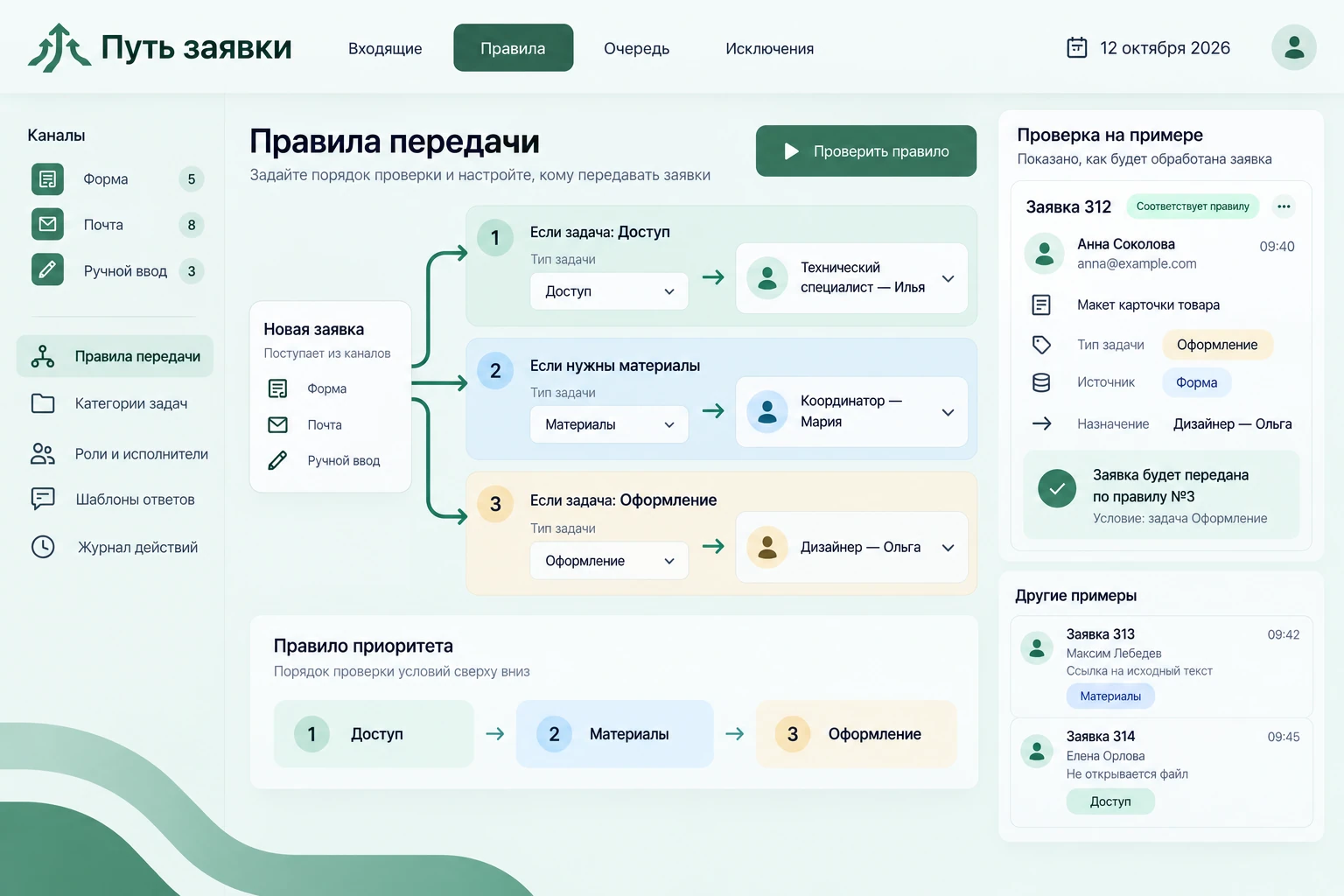Image resolution: width=1344 pixels, height=896 pixels.
Task: Click the Материалы tag on Заявка 313
Action: [1110, 696]
